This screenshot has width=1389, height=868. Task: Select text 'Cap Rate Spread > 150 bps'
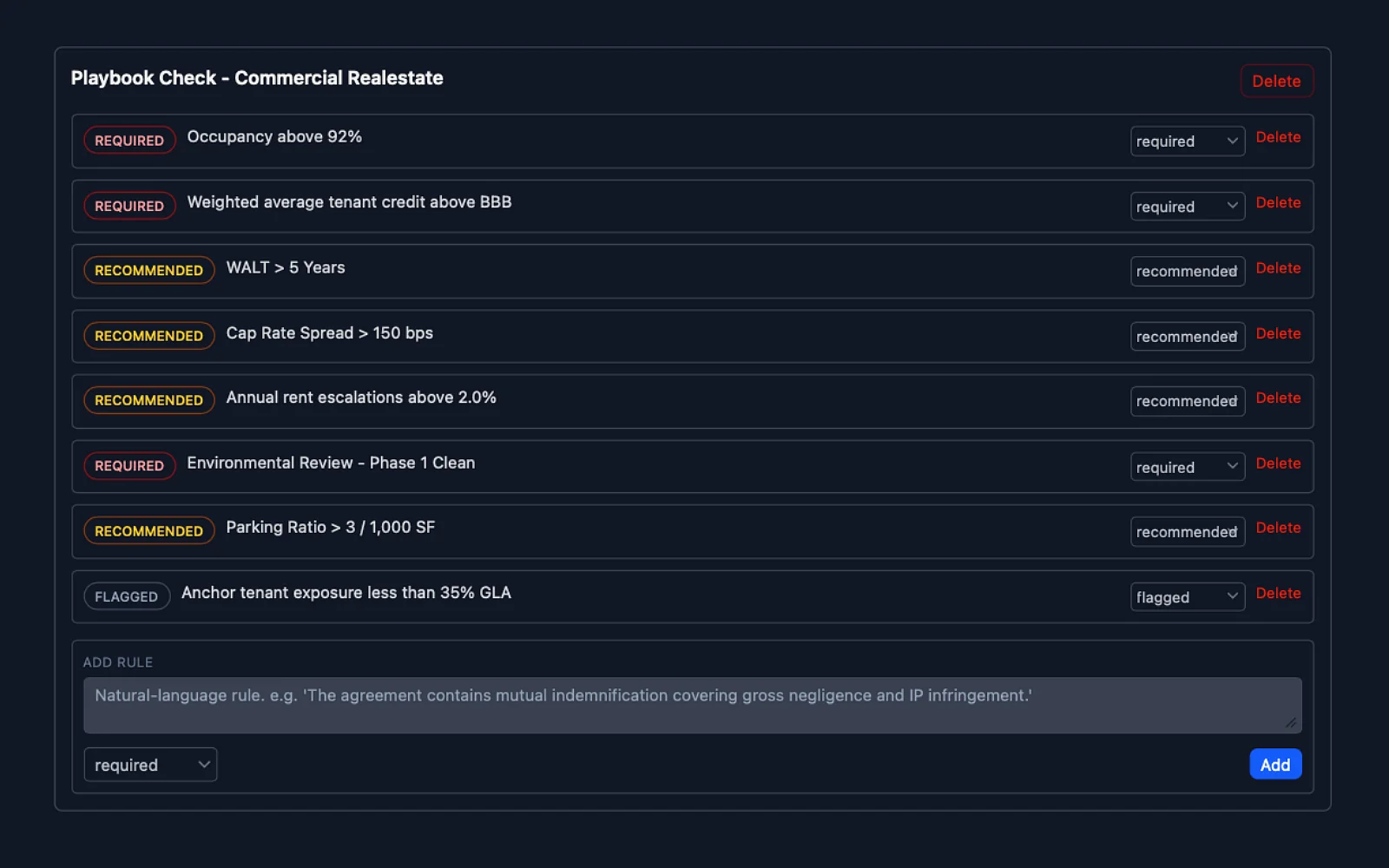click(329, 333)
